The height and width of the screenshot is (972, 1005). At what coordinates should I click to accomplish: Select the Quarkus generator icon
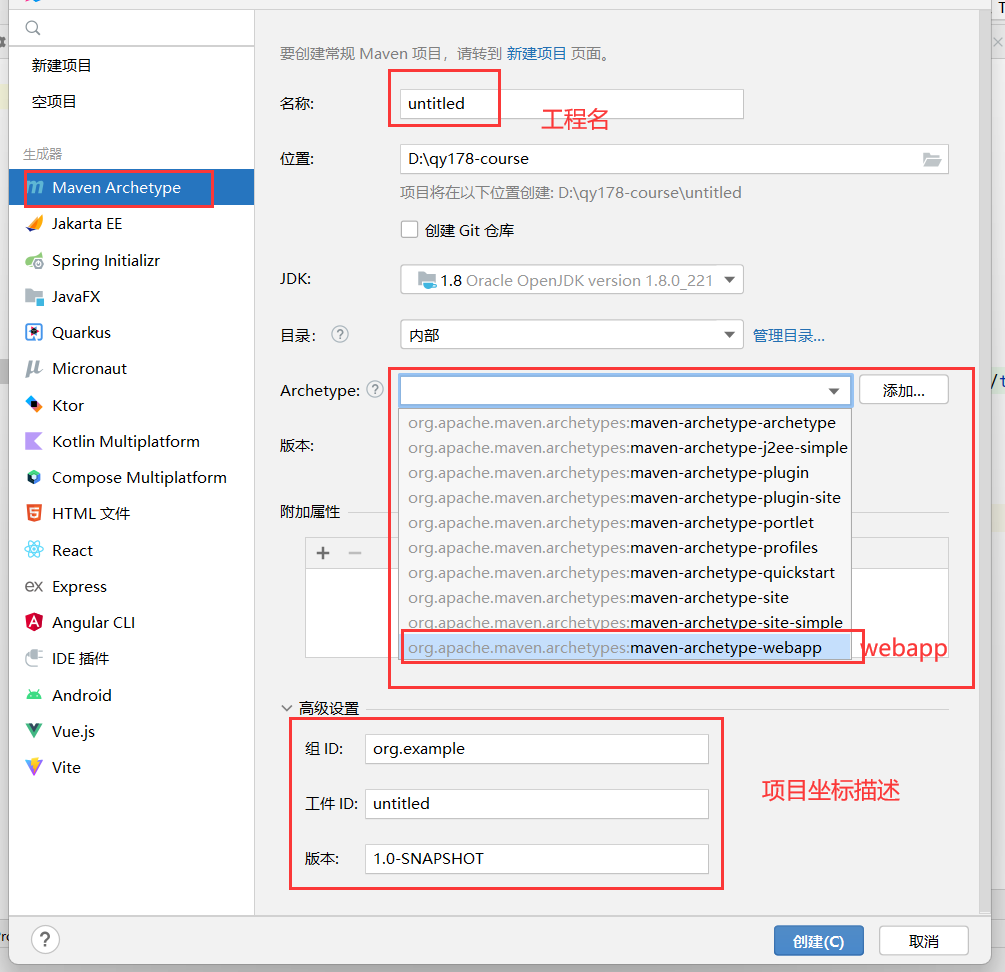pyautogui.click(x=34, y=333)
